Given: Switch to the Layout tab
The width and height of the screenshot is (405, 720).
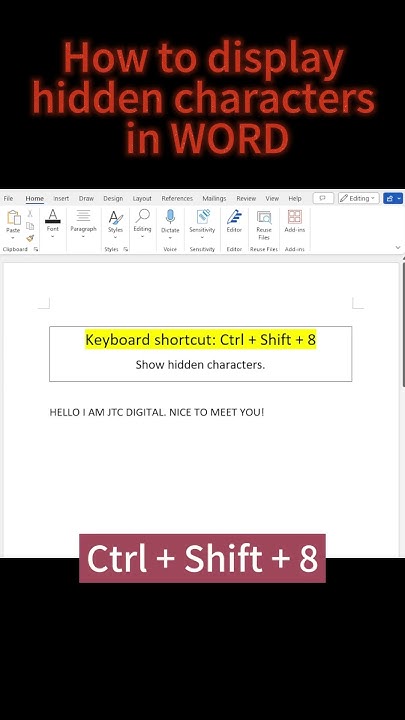Looking at the screenshot, I should 142,198.
